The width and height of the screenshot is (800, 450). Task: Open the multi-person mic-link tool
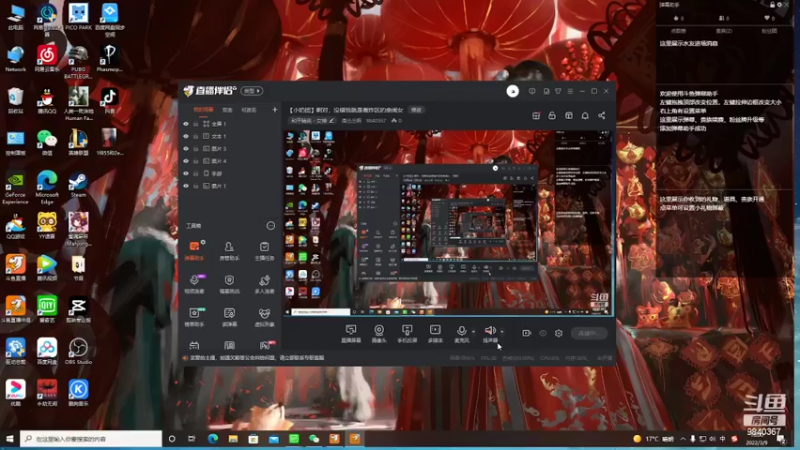click(x=264, y=284)
